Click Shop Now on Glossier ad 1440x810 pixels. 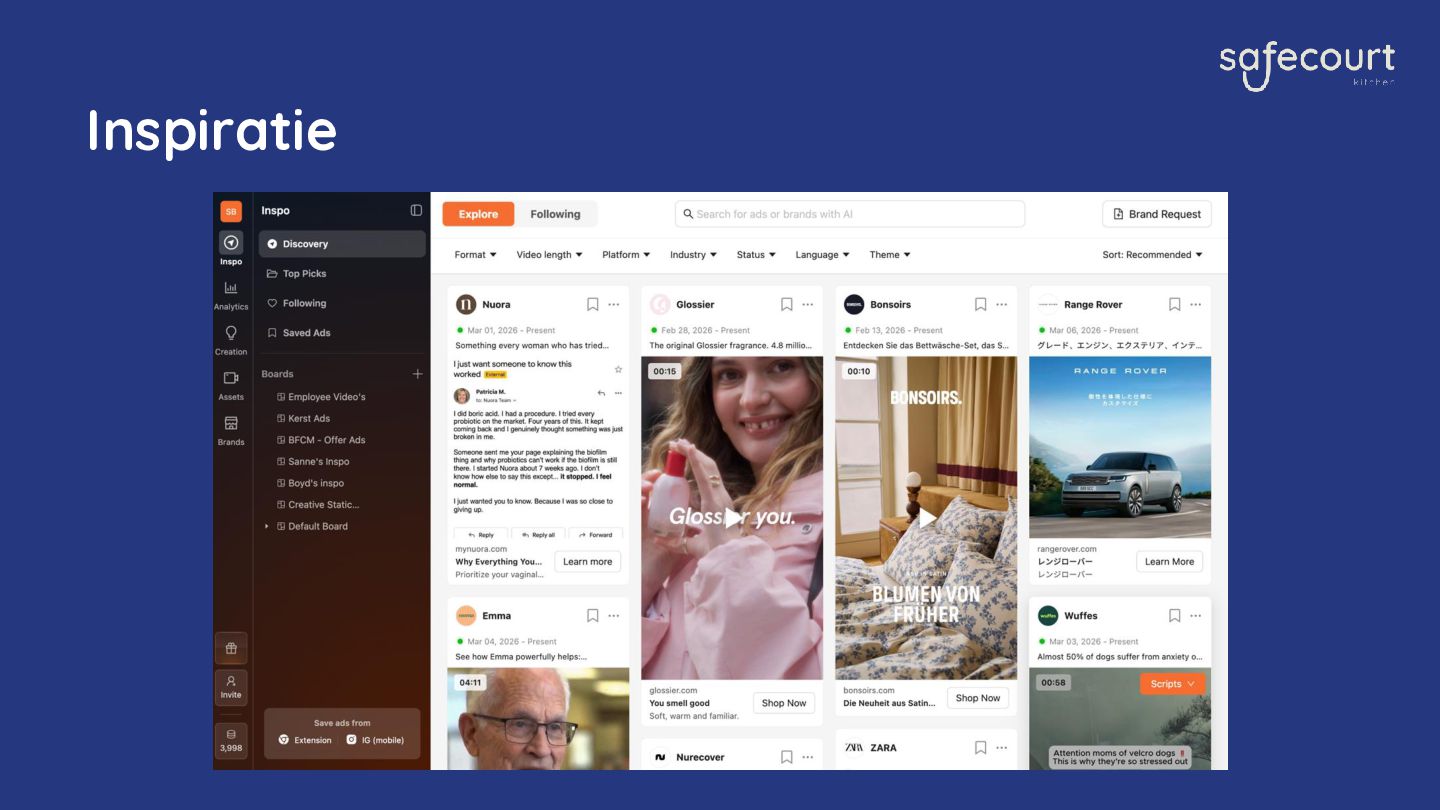point(784,703)
